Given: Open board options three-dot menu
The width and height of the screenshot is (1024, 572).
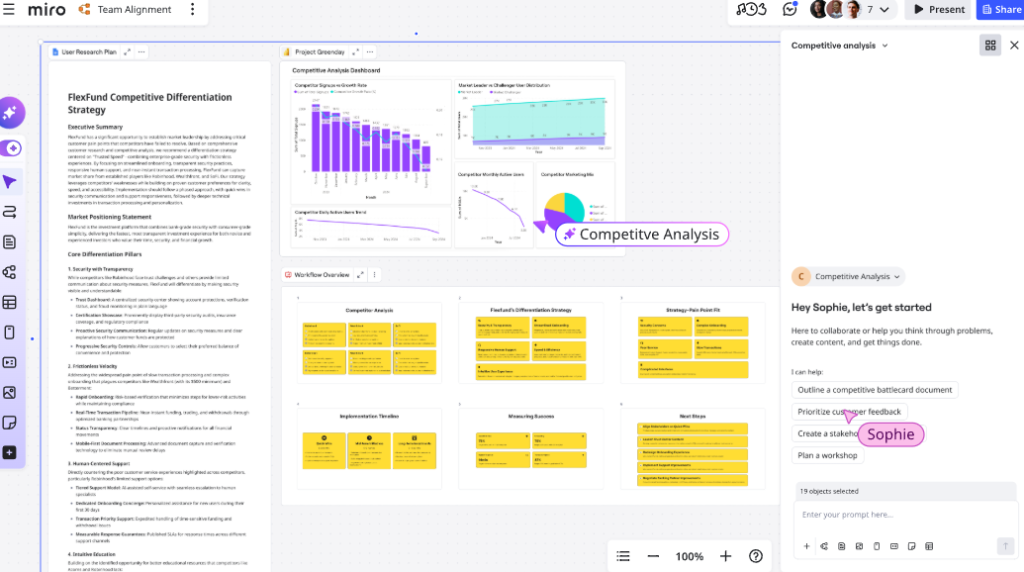Looking at the screenshot, I should pyautogui.click(x=192, y=10).
